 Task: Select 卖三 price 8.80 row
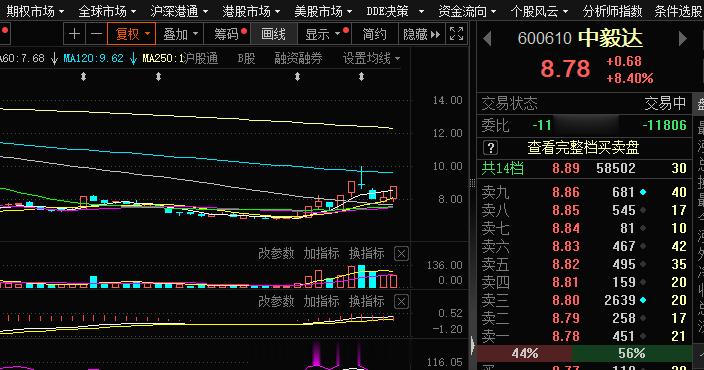pyautogui.click(x=584, y=300)
